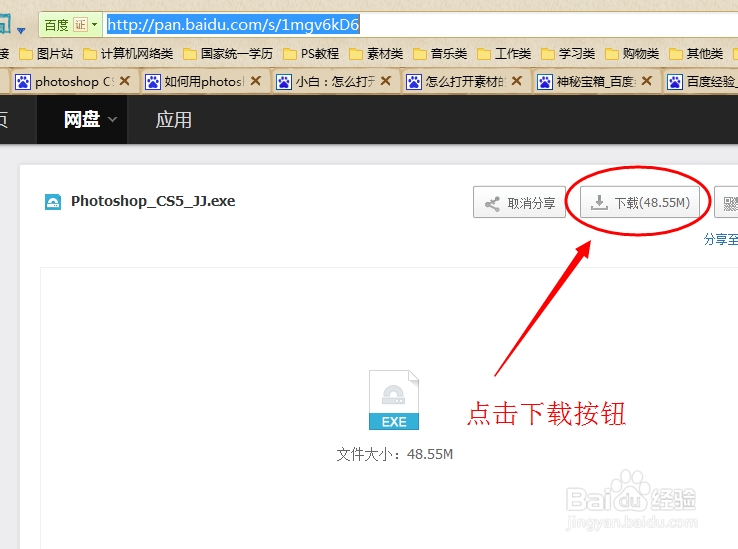This screenshot has width=738, height=549.
Task: Click Baidu paw icon on 神秘宝箱 tab
Action: point(545,82)
